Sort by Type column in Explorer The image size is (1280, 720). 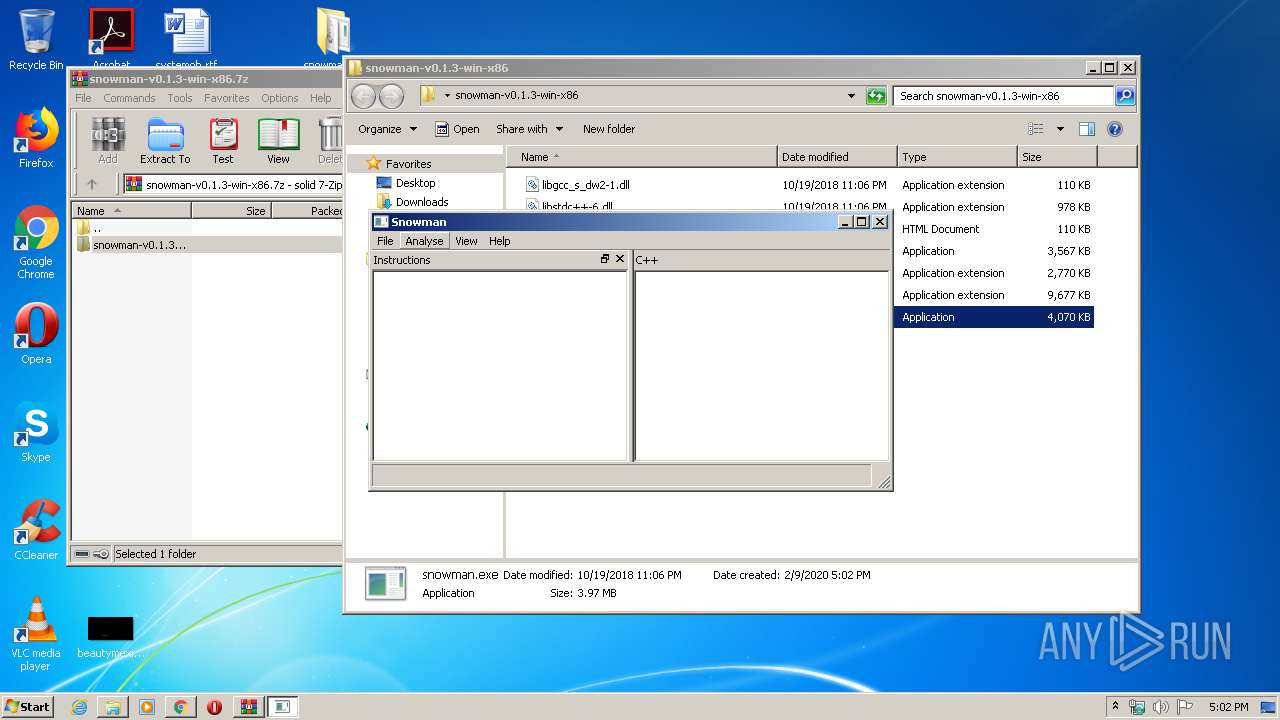click(957, 157)
